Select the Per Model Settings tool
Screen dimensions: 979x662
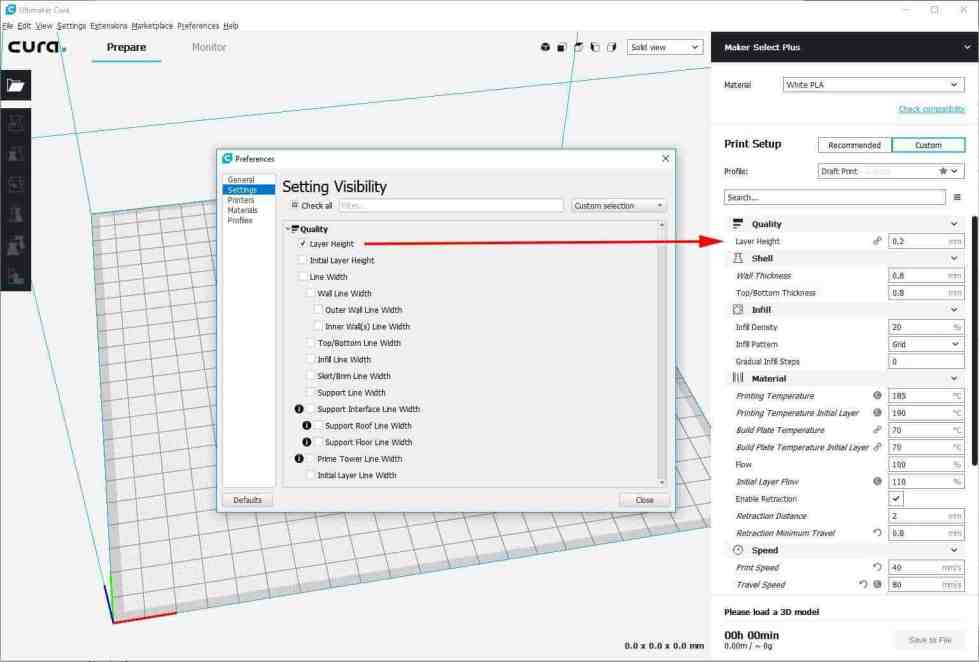16,245
